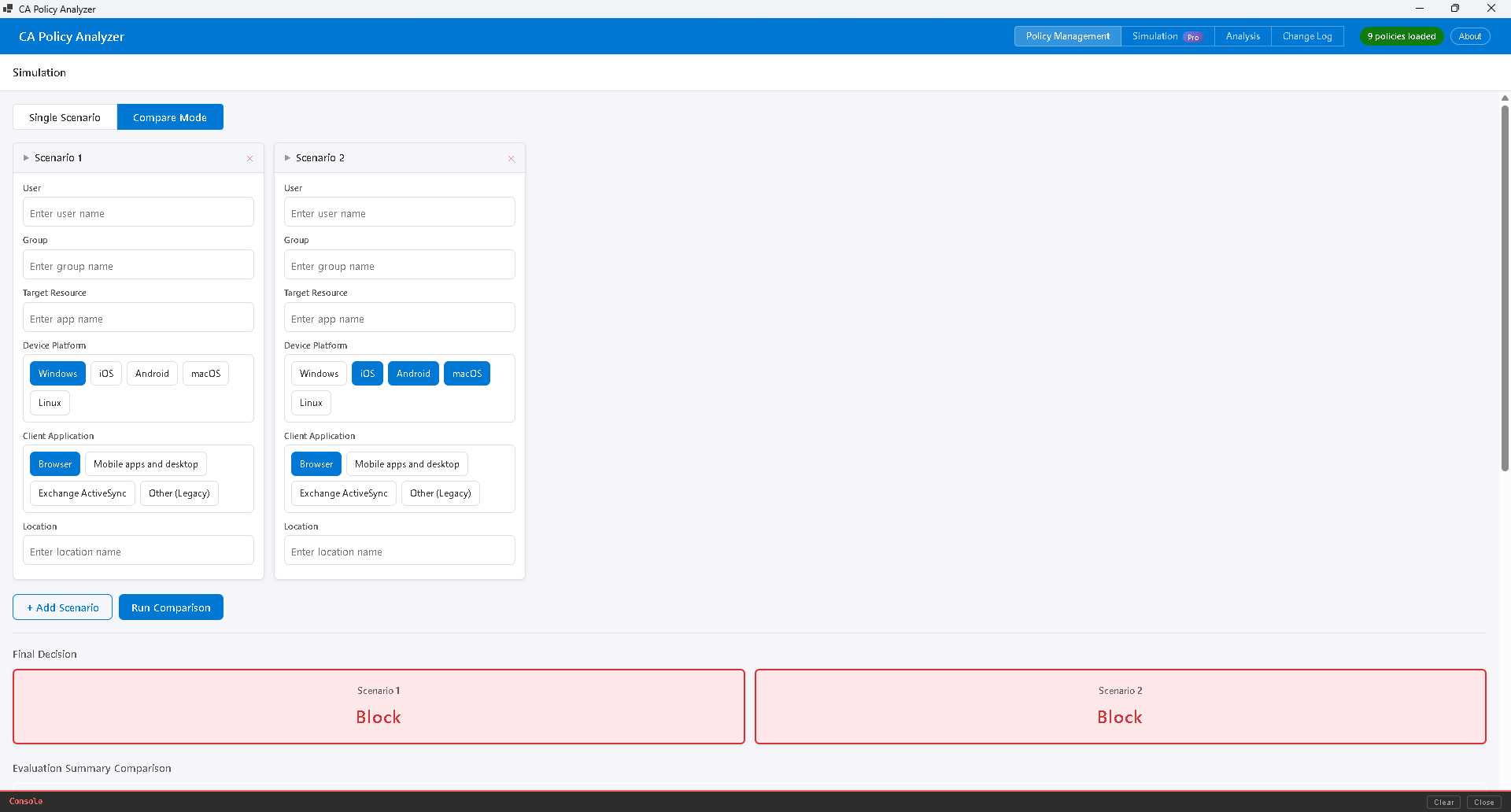Collapse Scenario 2 using its triangle arrow
The width and height of the screenshot is (1511, 812).
(287, 158)
